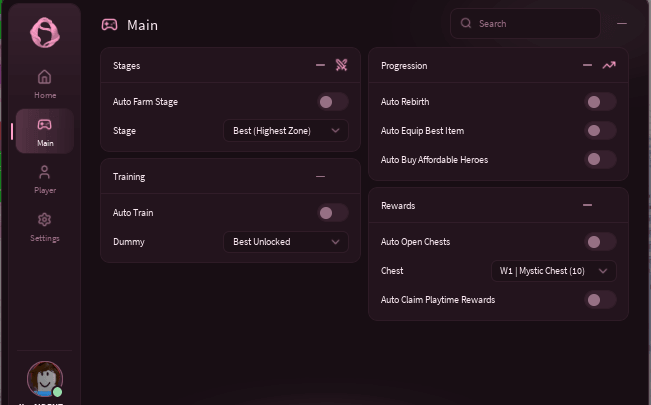Open the Settings sidebar tab
The image size is (651, 405).
tap(45, 227)
